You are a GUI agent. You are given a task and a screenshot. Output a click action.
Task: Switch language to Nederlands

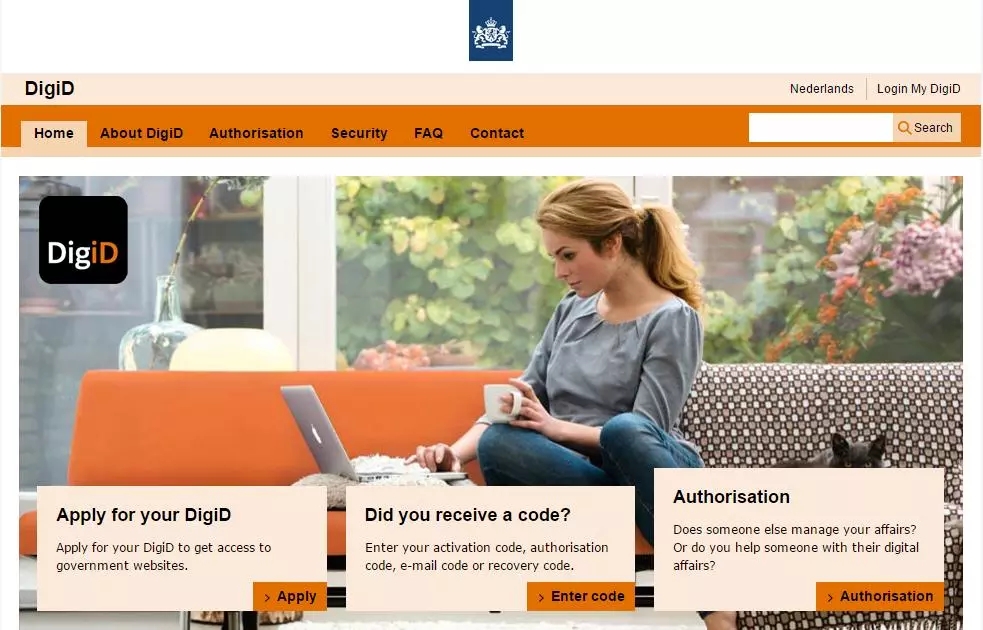tap(822, 88)
